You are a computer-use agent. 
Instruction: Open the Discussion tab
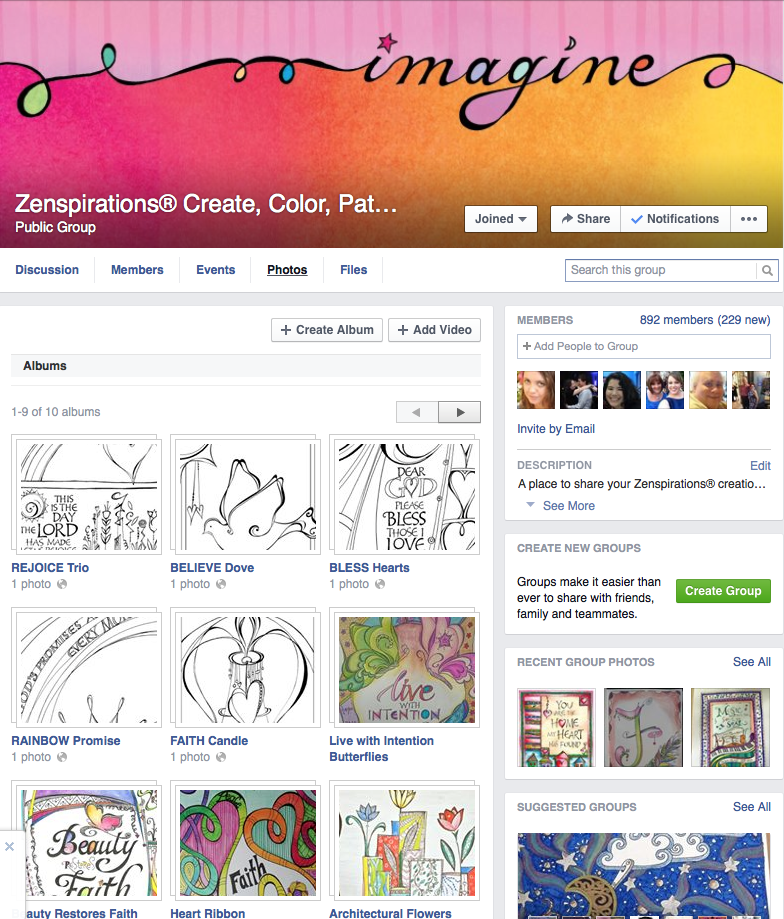coord(47,270)
